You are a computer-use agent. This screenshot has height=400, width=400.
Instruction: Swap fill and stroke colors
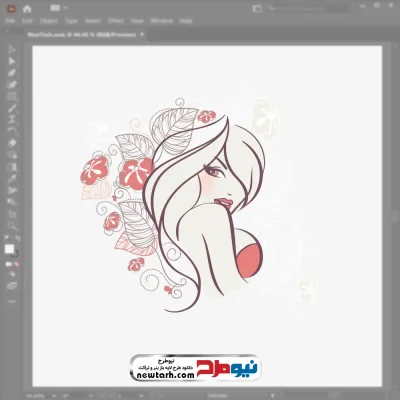coord(17,238)
